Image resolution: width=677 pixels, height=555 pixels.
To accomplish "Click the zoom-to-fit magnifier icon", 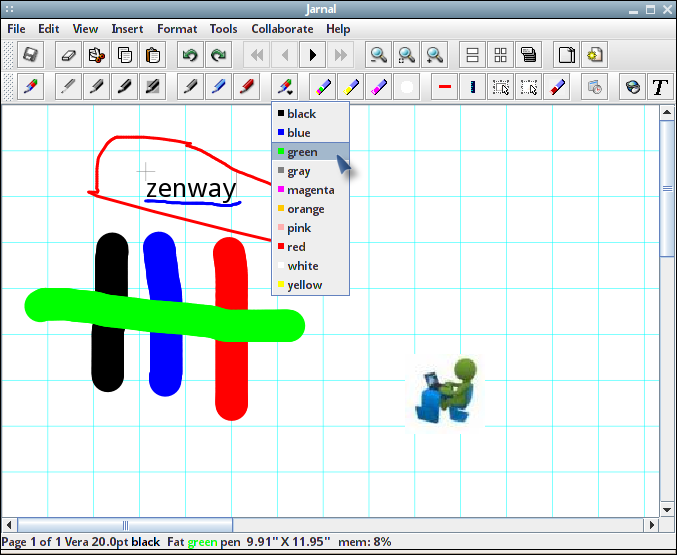I will pos(407,55).
